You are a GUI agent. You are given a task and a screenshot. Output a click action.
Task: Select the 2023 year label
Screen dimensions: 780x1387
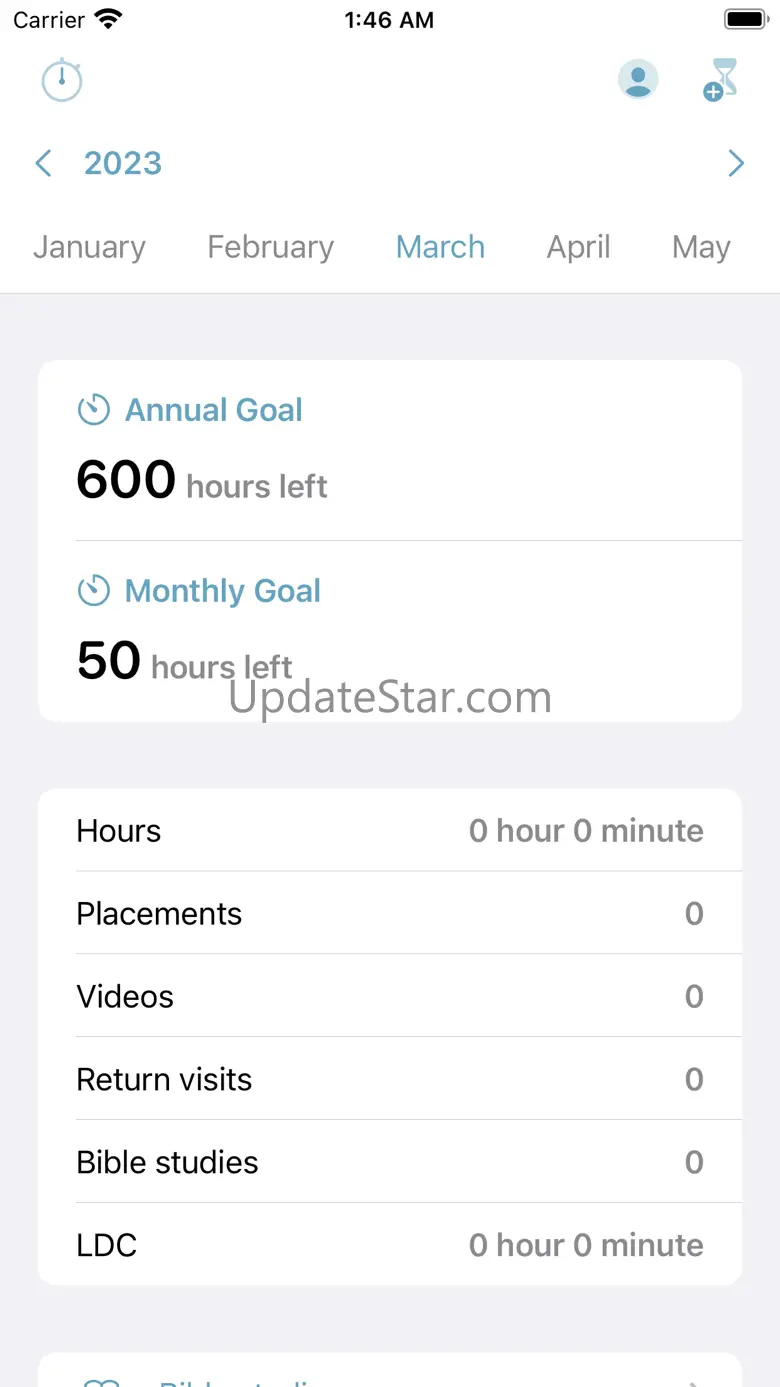[123, 163]
